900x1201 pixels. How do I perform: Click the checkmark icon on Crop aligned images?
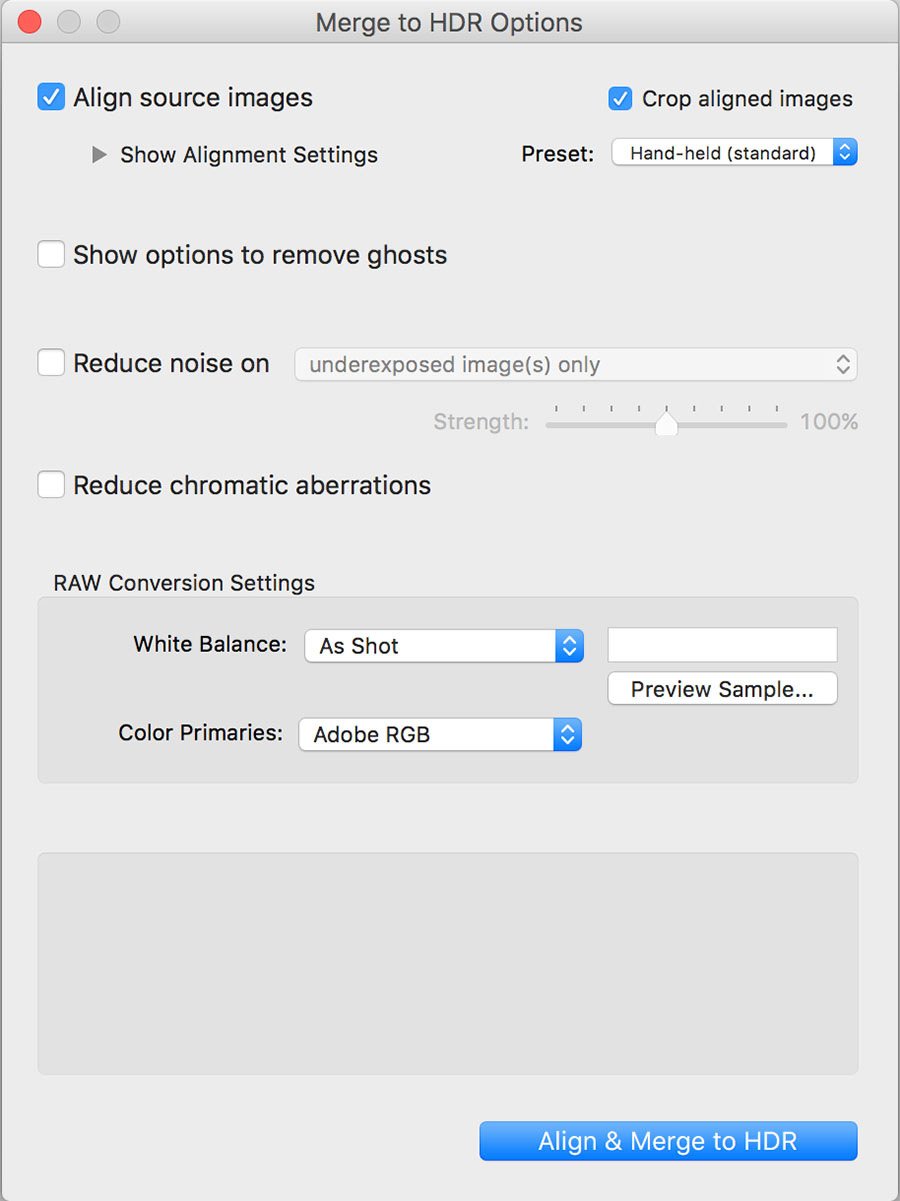pos(620,99)
